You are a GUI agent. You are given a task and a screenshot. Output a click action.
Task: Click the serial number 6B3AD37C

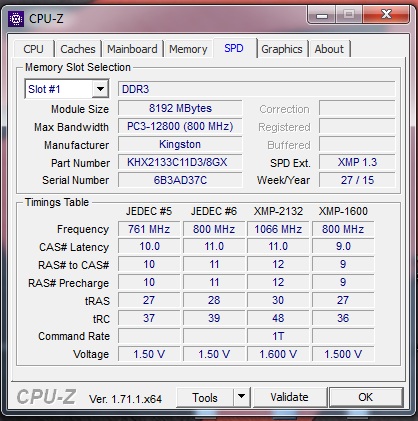(x=180, y=180)
